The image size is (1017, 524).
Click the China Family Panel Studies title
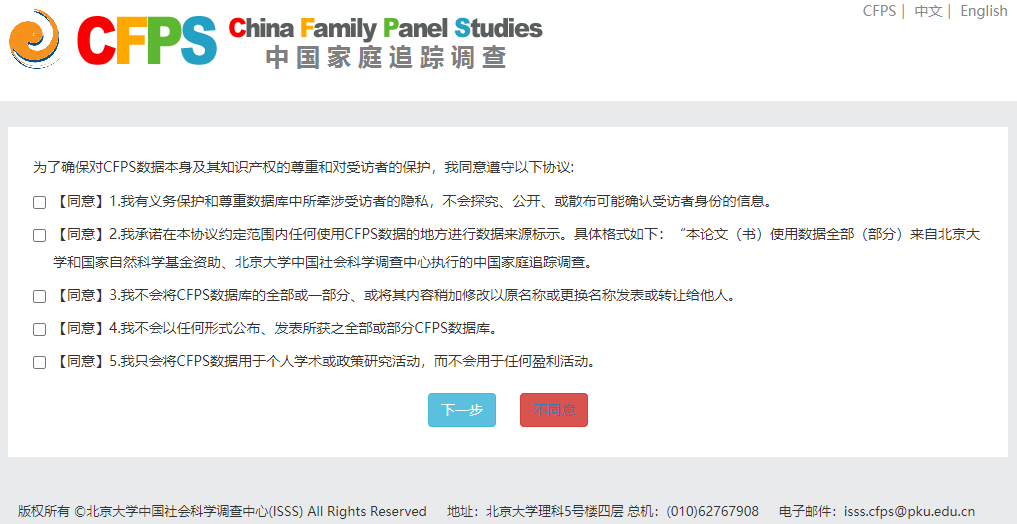click(385, 27)
